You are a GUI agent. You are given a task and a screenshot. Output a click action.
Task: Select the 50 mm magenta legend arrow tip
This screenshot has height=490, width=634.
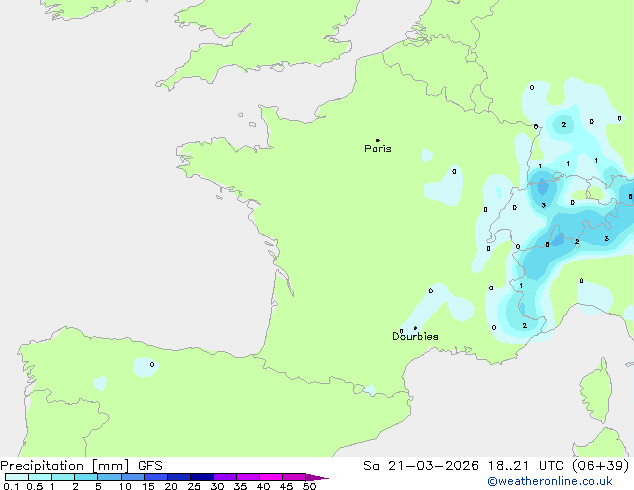pos(323,478)
